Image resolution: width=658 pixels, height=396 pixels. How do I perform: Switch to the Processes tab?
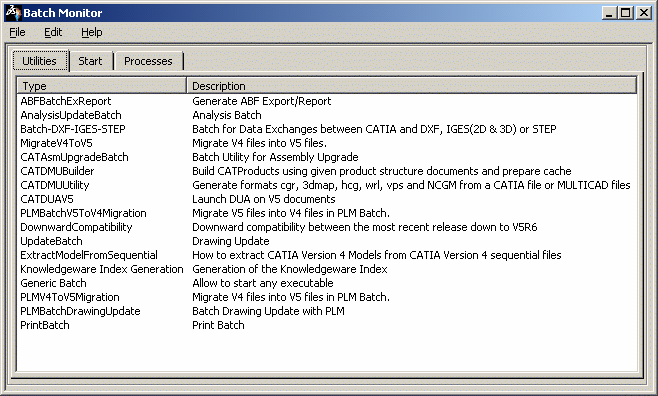[148, 61]
